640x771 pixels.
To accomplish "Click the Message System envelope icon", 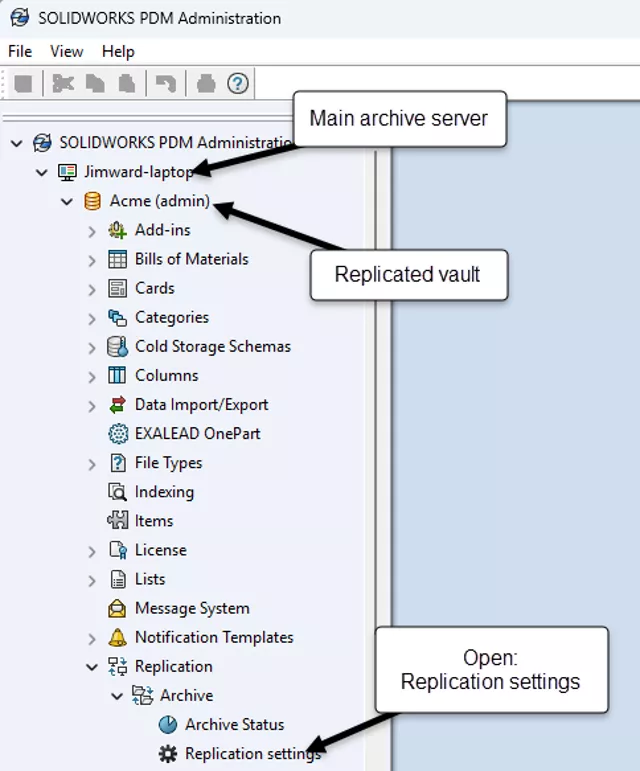I will coord(117,608).
